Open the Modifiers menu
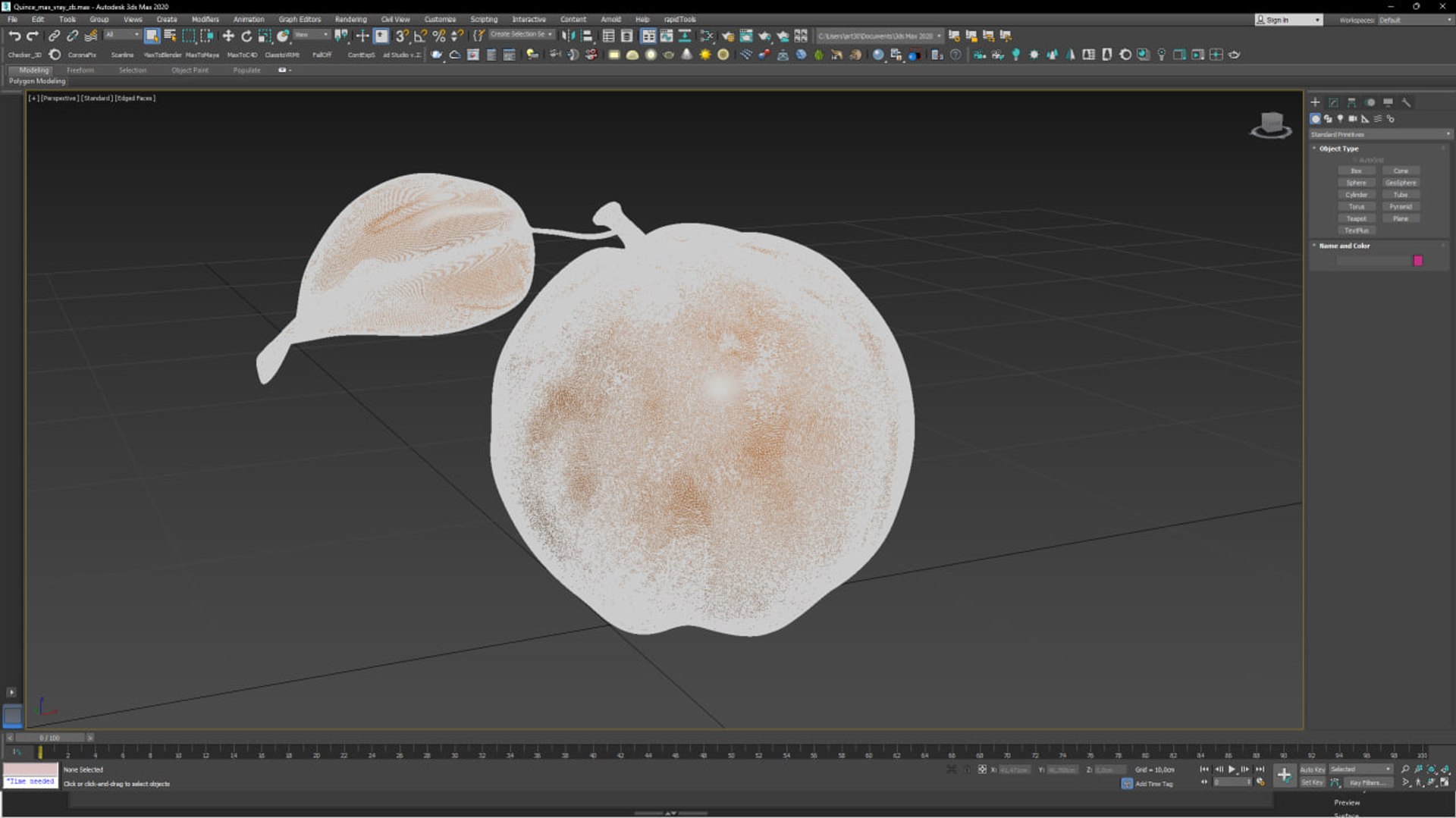The image size is (1456, 818). click(x=205, y=20)
